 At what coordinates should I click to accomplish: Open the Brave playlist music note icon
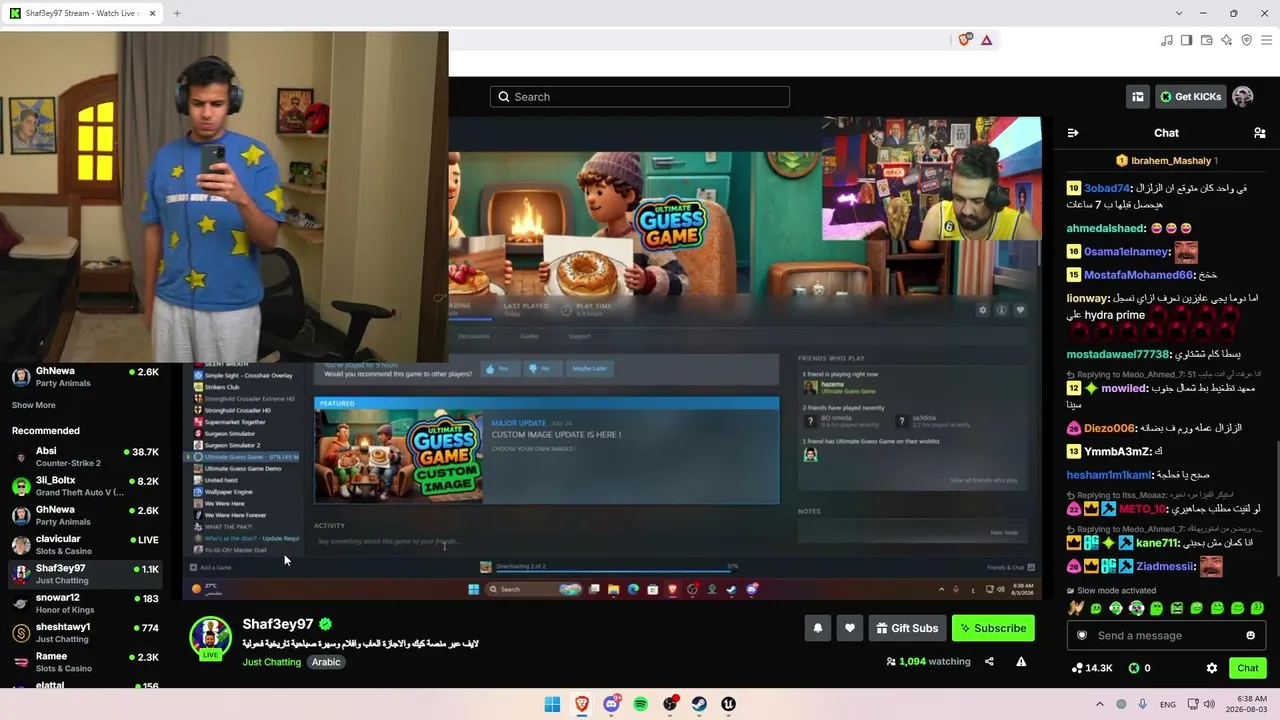(x=1167, y=40)
